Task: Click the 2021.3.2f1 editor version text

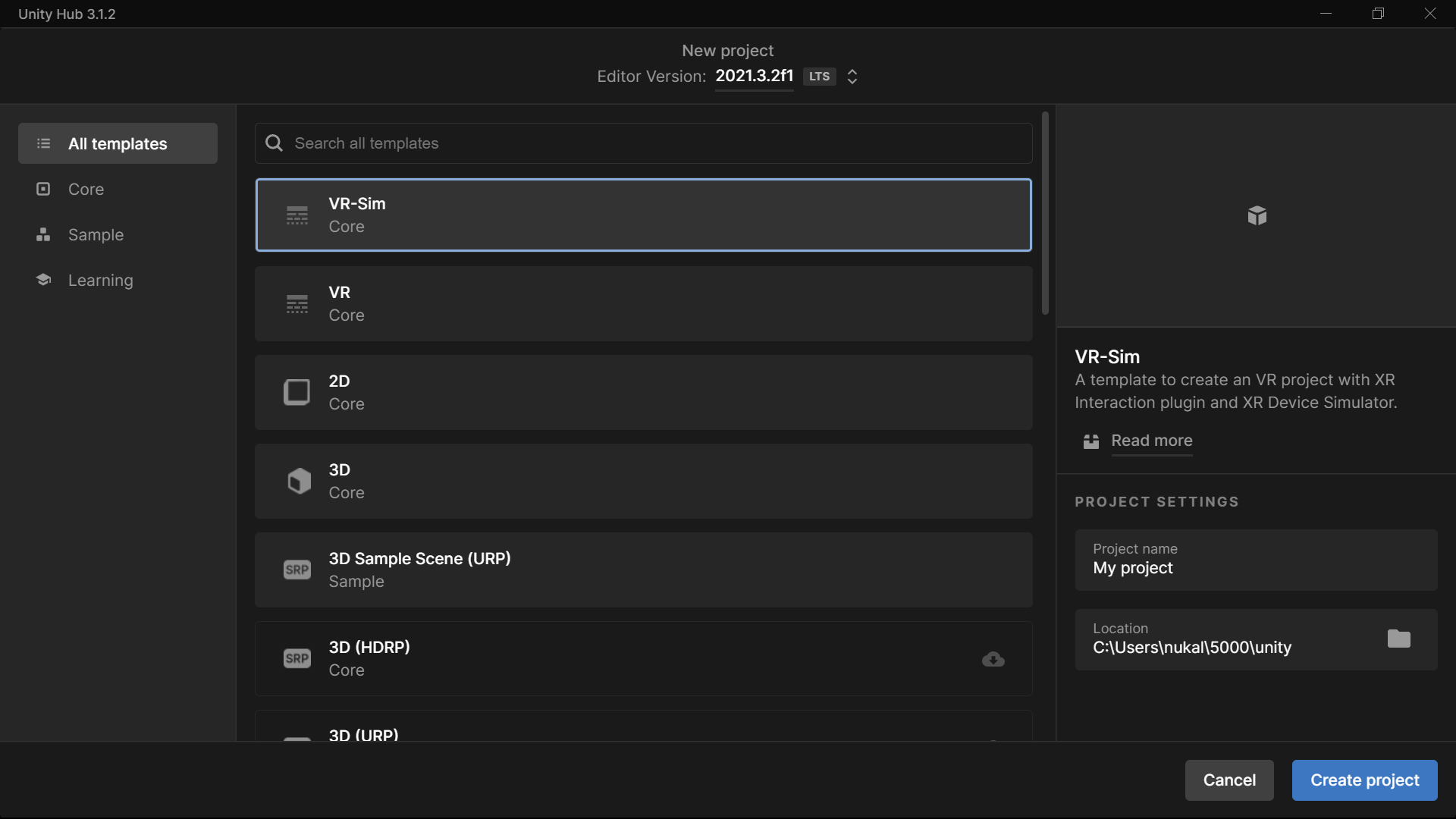Action: tap(754, 76)
